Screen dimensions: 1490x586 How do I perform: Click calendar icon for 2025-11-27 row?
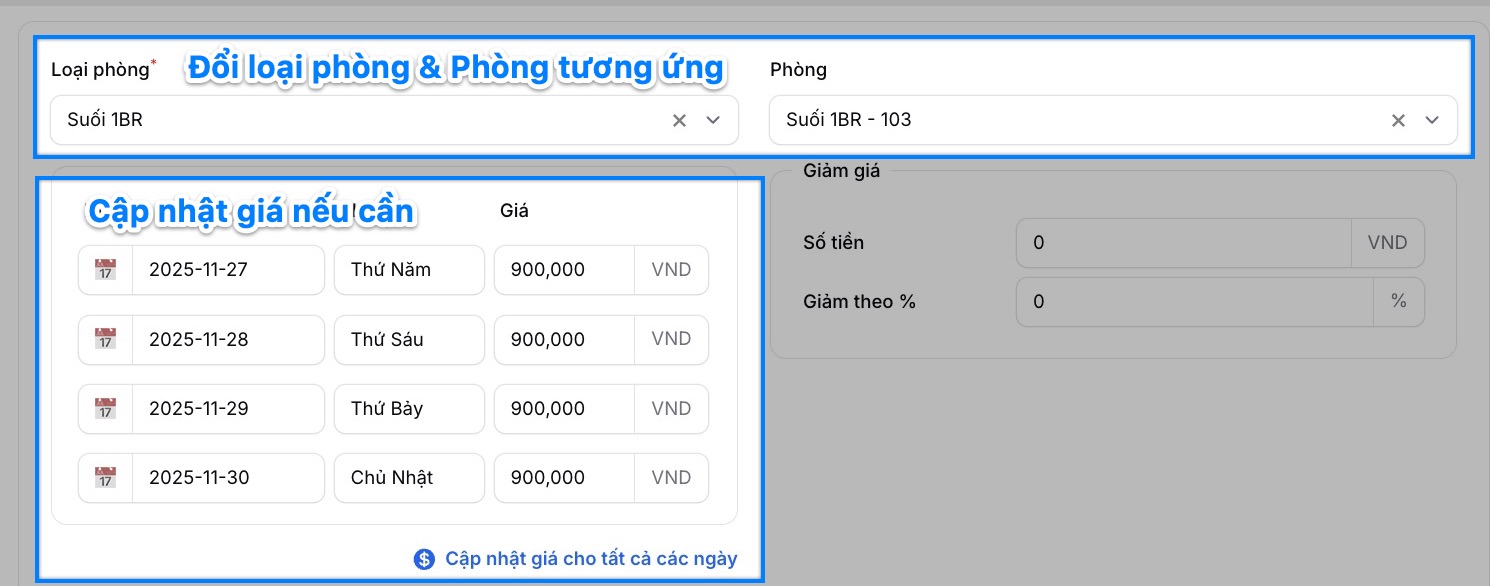tap(105, 270)
